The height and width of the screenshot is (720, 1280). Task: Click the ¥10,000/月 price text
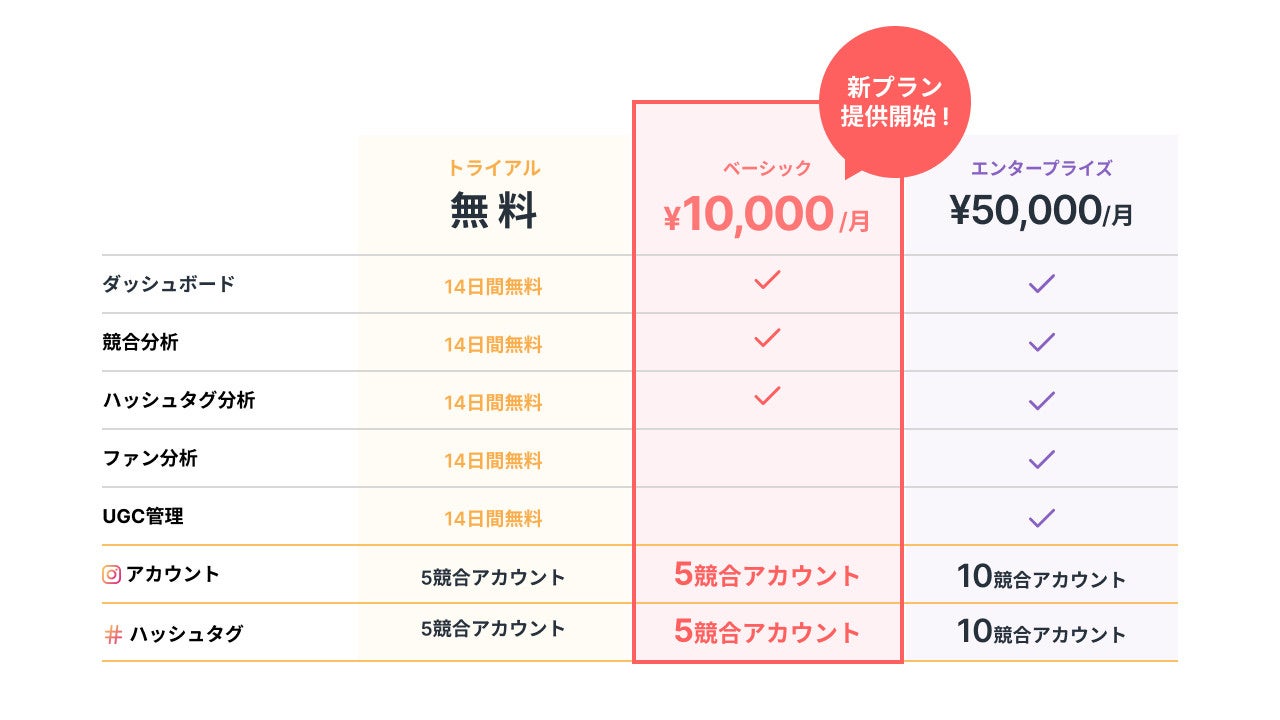pos(767,216)
